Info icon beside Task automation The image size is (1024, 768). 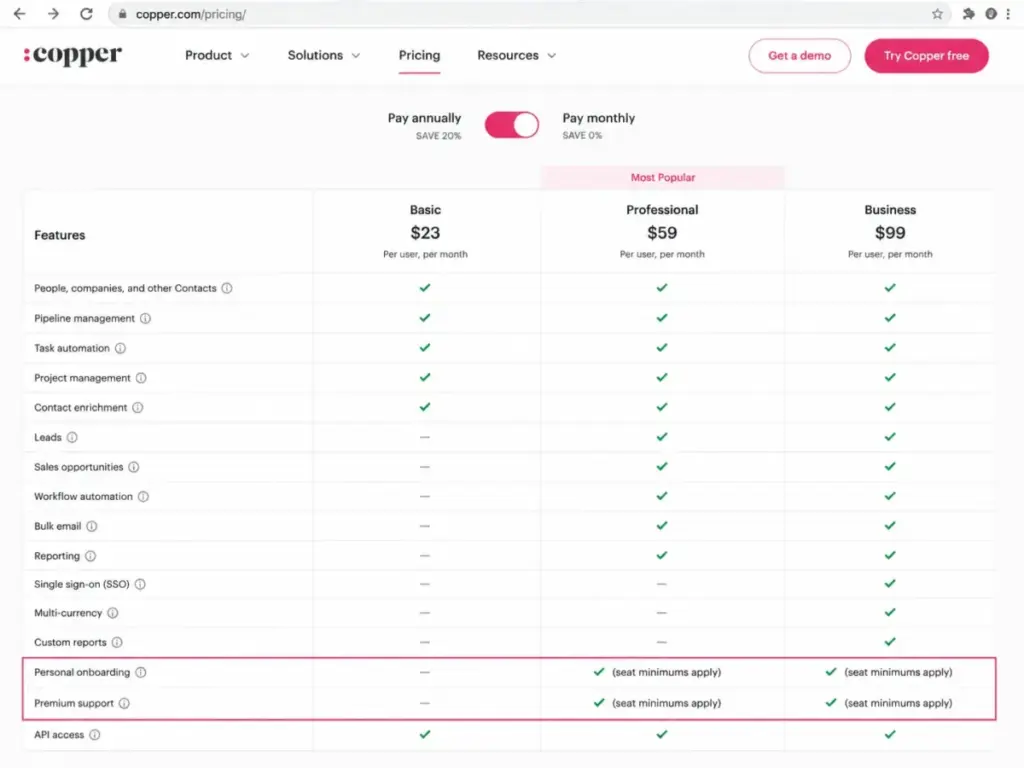point(120,348)
